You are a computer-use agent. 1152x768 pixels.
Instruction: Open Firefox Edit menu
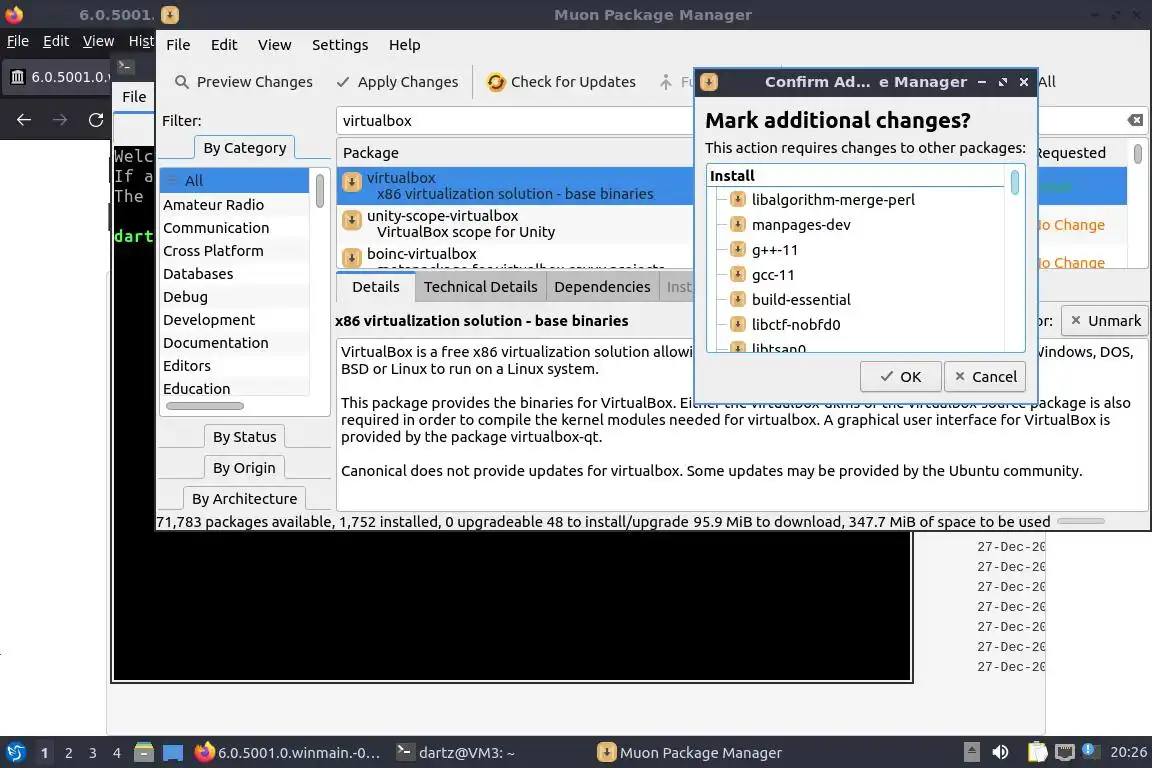56,41
